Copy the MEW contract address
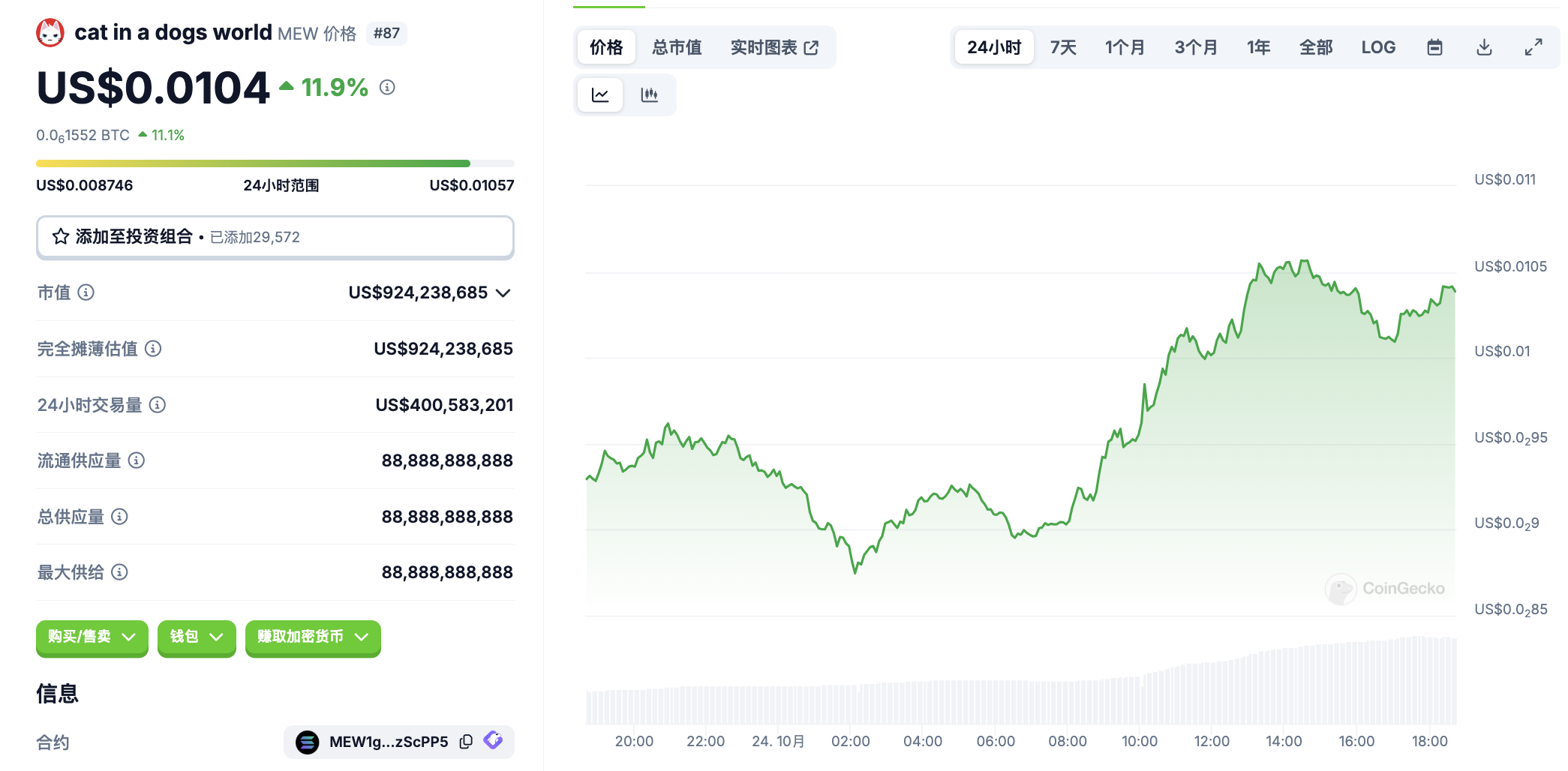The width and height of the screenshot is (1568, 771). [466, 742]
